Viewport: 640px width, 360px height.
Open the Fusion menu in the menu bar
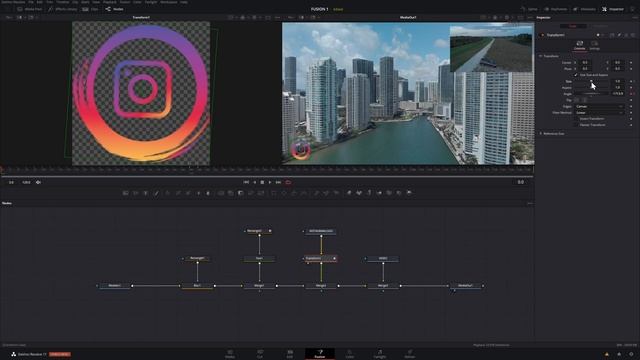[125, 2]
